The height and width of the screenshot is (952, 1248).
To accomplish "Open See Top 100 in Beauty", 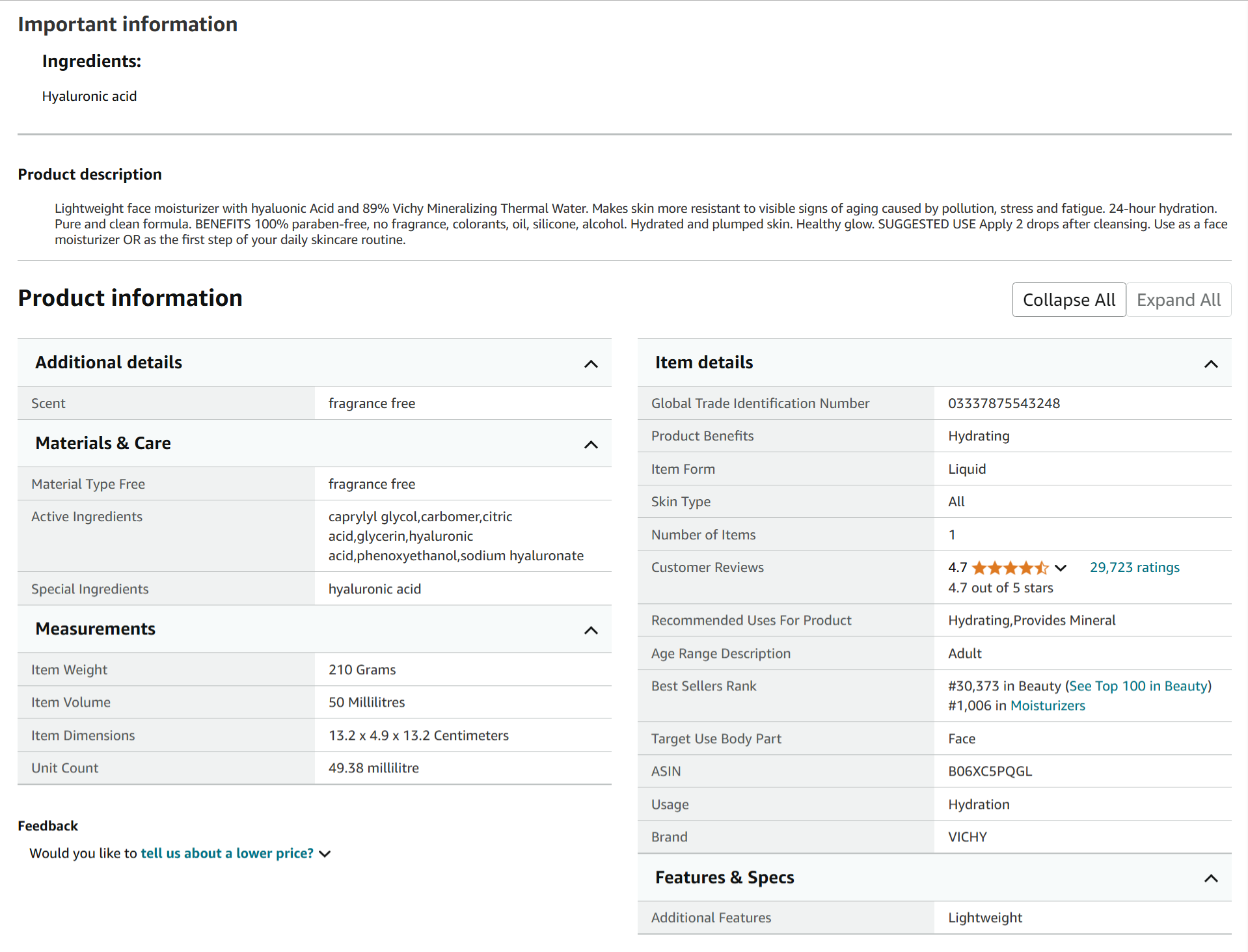I will (x=1138, y=686).
